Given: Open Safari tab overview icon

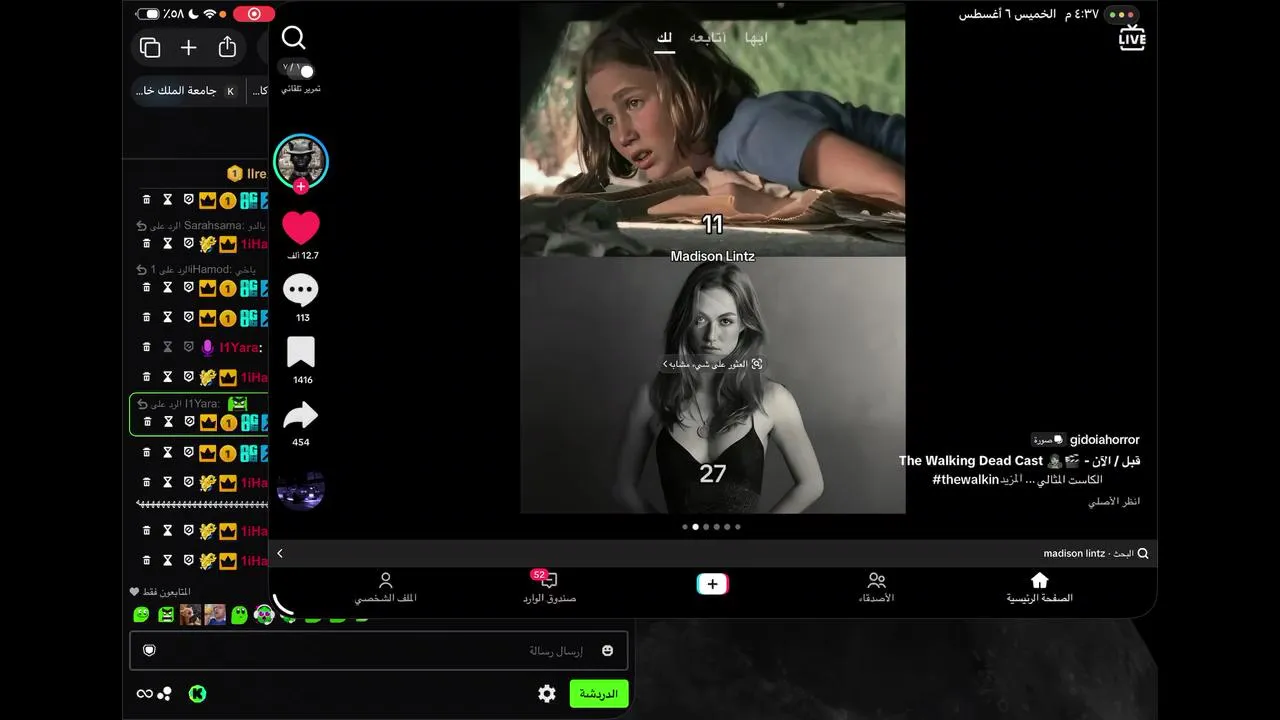Looking at the screenshot, I should pyautogui.click(x=150, y=47).
